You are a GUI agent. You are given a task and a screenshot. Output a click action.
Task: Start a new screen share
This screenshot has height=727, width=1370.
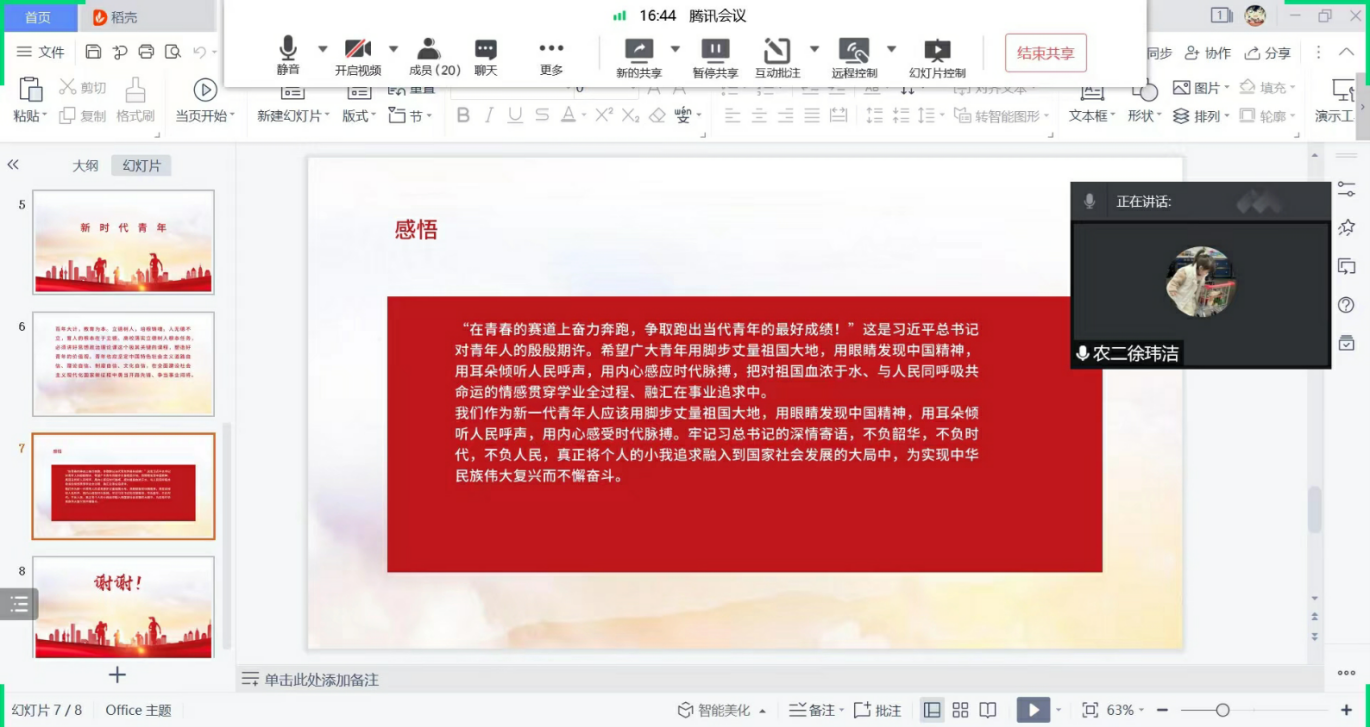pos(638,56)
